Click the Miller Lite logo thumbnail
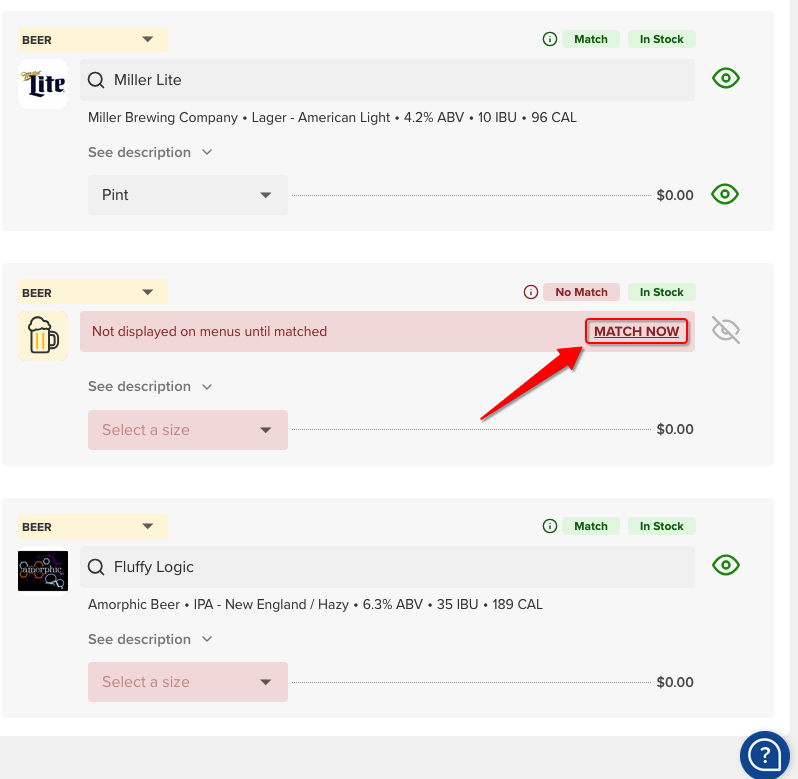 pos(43,83)
